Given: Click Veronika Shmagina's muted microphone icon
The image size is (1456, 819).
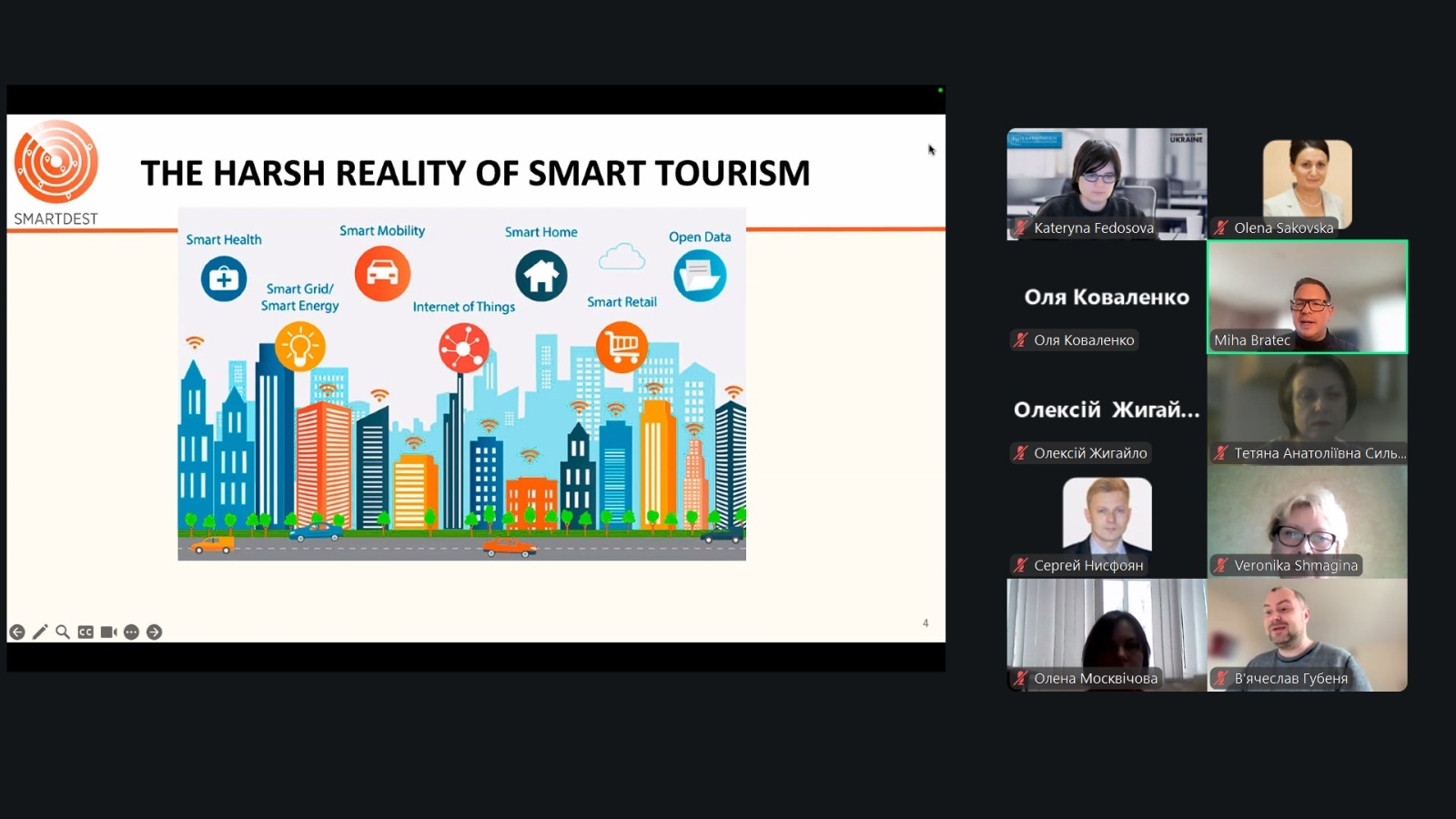Looking at the screenshot, I should pos(1221,566).
